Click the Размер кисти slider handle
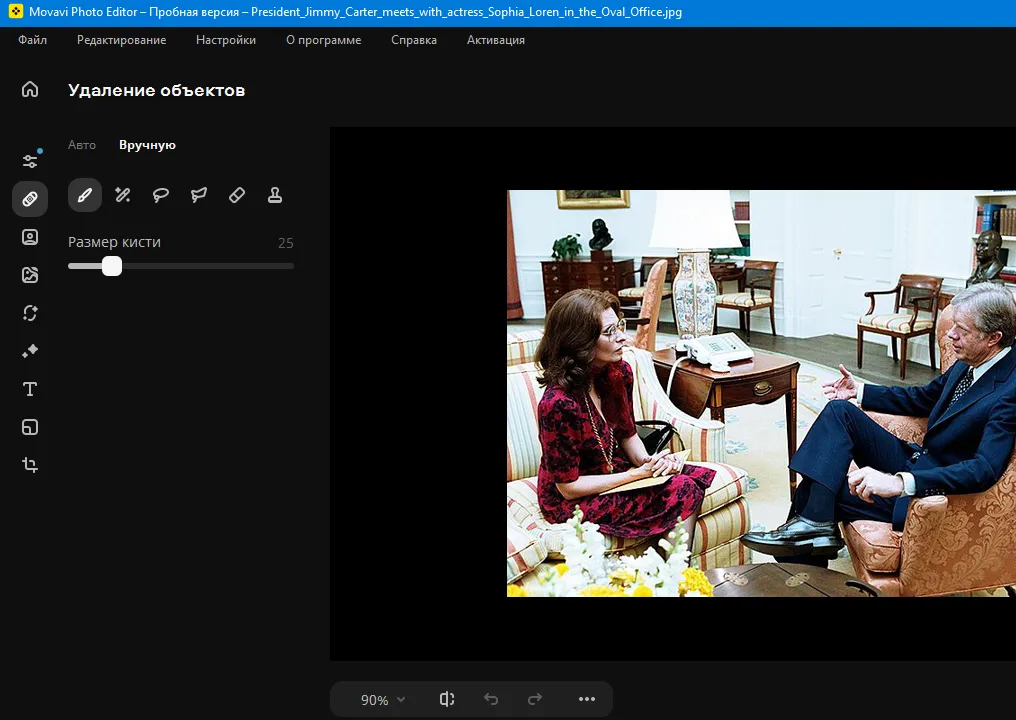This screenshot has width=1016, height=720. [112, 266]
